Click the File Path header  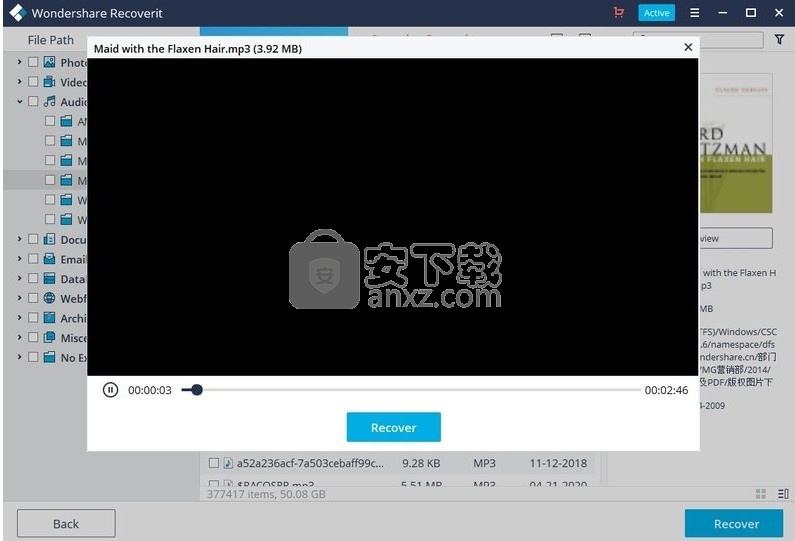coord(51,40)
